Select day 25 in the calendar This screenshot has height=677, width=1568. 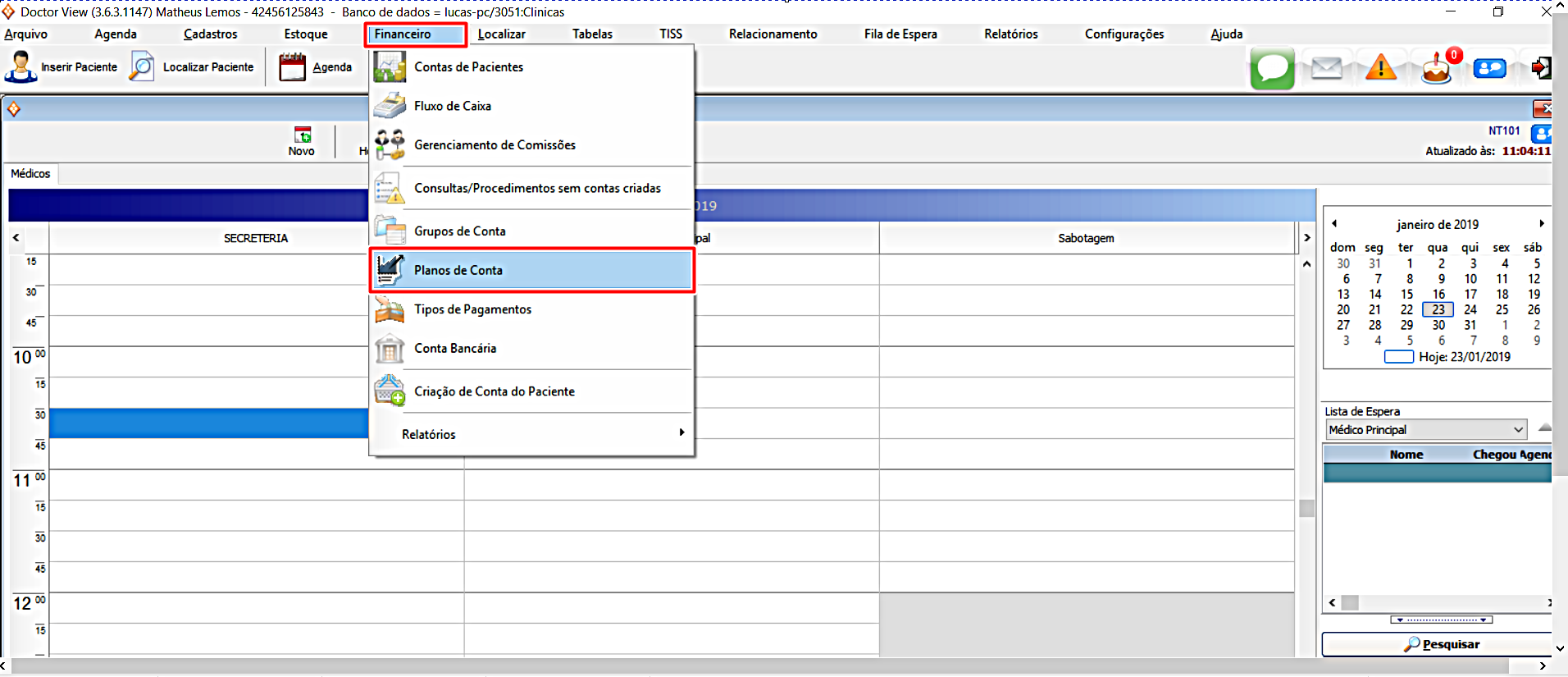pos(1502,309)
